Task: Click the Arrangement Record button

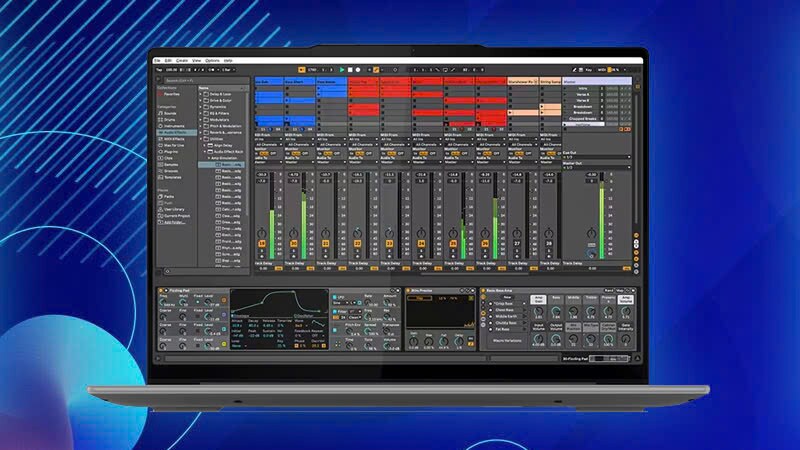Action: [x=358, y=70]
